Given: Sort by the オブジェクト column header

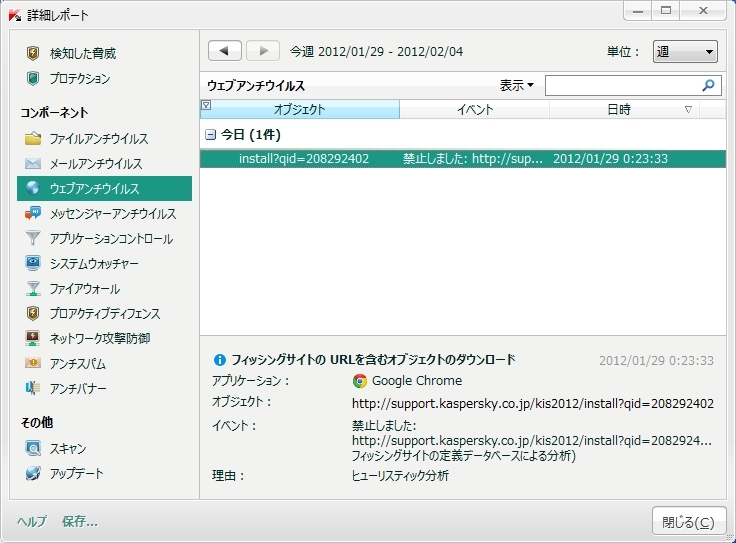Looking at the screenshot, I should coord(299,109).
